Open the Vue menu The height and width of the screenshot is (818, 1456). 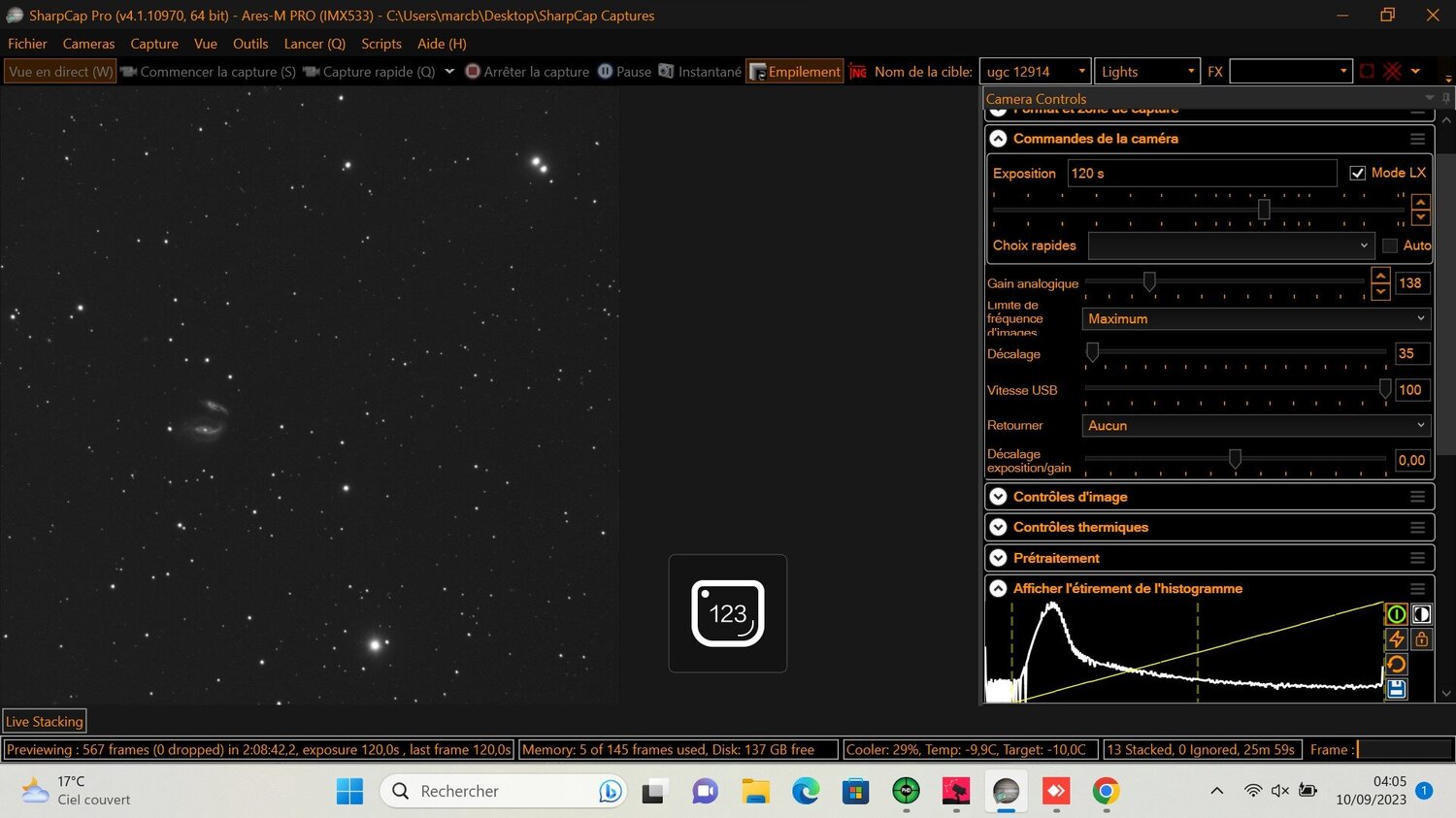coord(206,44)
